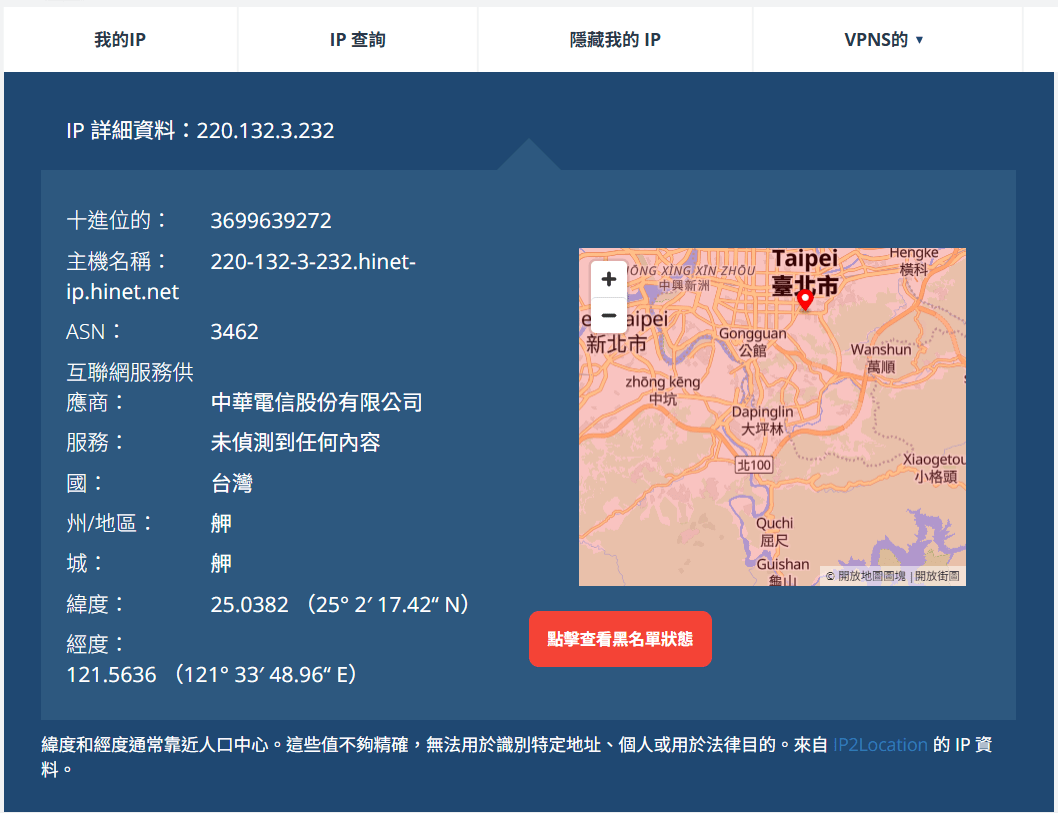The width and height of the screenshot is (1058, 813).
Task: Click the Wanshun 萬順 label on the map
Action: (881, 358)
